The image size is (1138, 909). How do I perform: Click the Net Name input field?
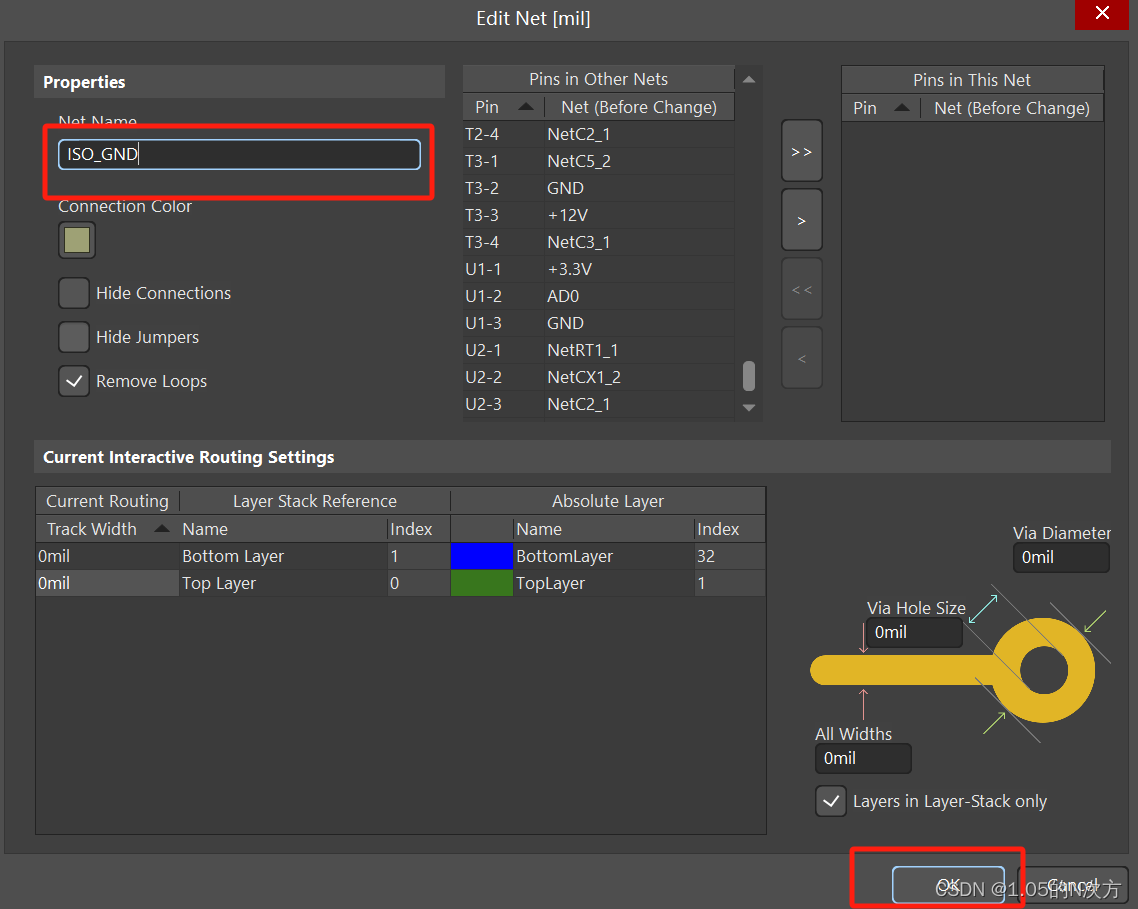pos(238,154)
